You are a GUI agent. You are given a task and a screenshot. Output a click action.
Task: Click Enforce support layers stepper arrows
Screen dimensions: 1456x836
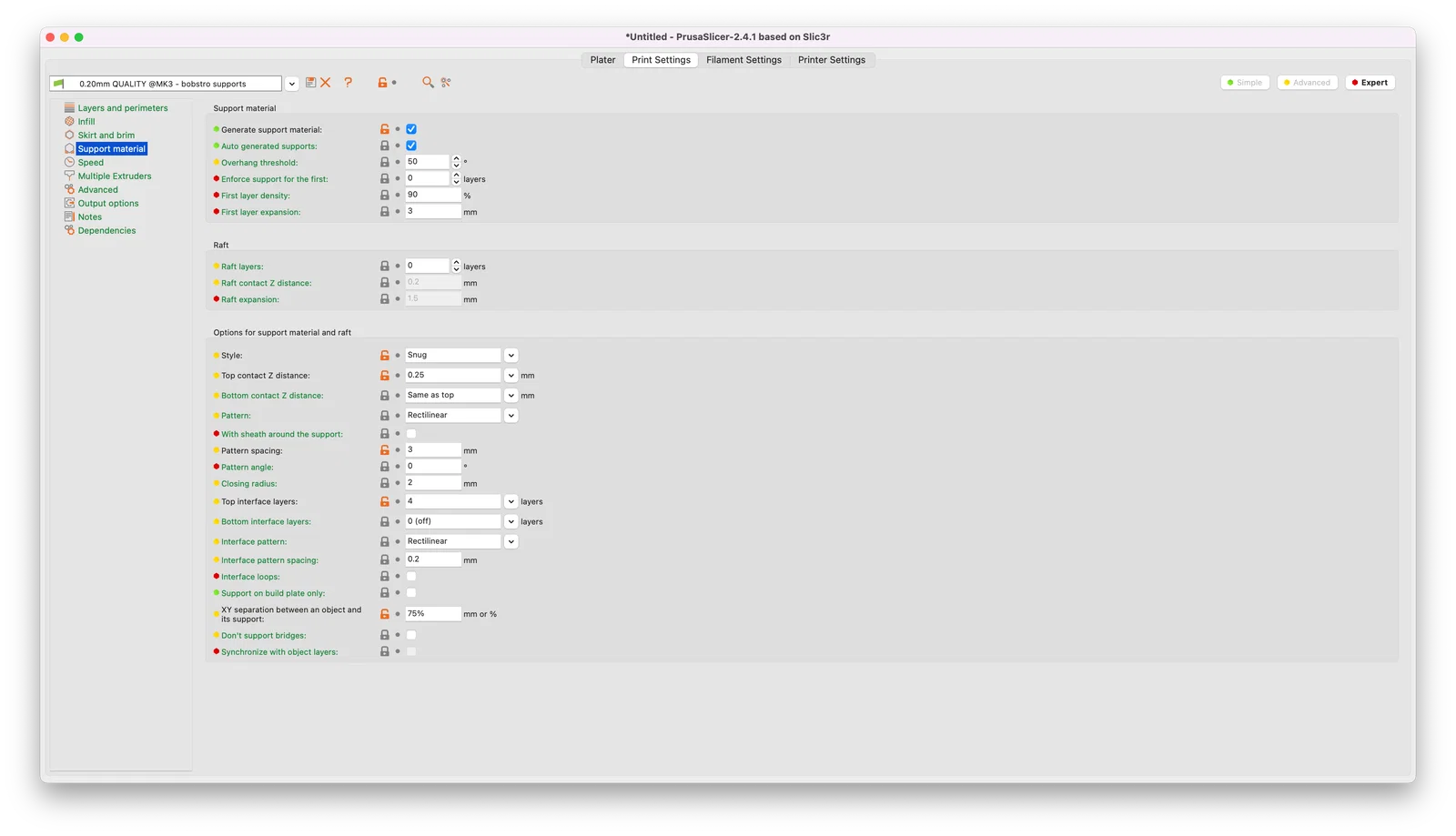[x=456, y=178]
